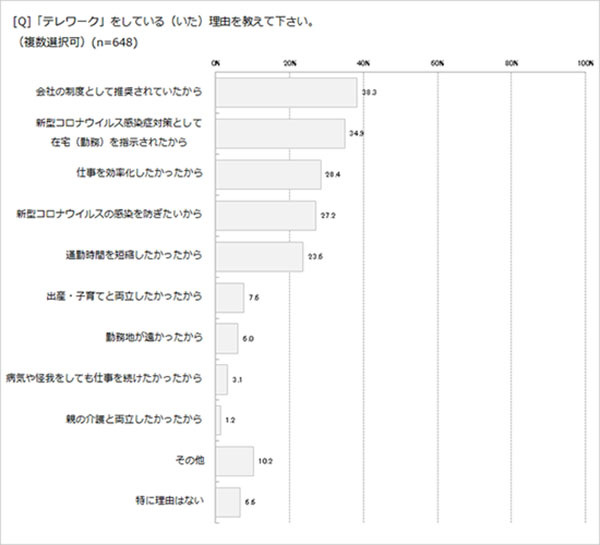Select the 仕事を効率化したかったから bar
Viewport: 600px width, 545px height.
pyautogui.click(x=268, y=174)
